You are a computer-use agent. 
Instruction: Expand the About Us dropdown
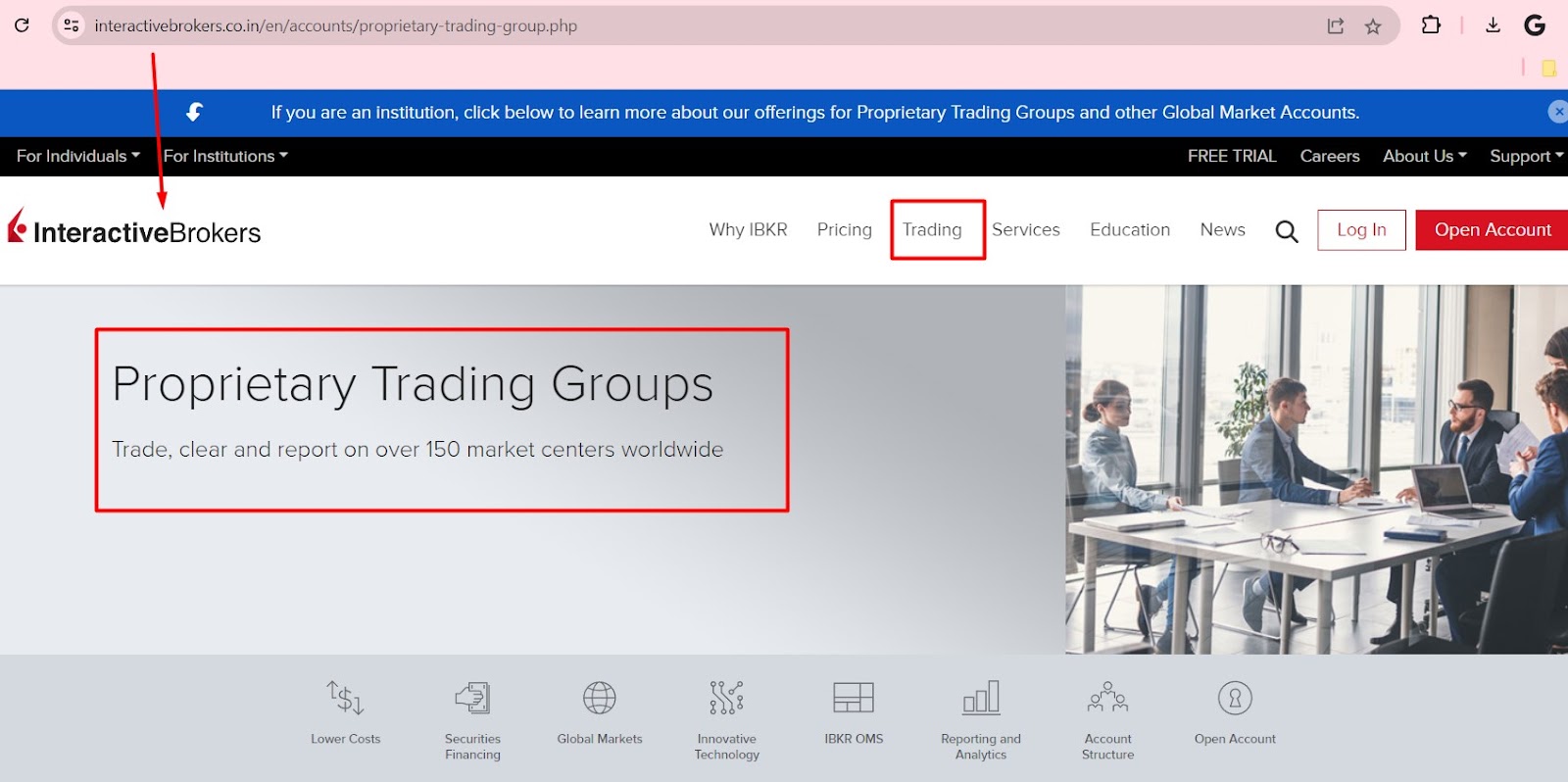click(1425, 156)
